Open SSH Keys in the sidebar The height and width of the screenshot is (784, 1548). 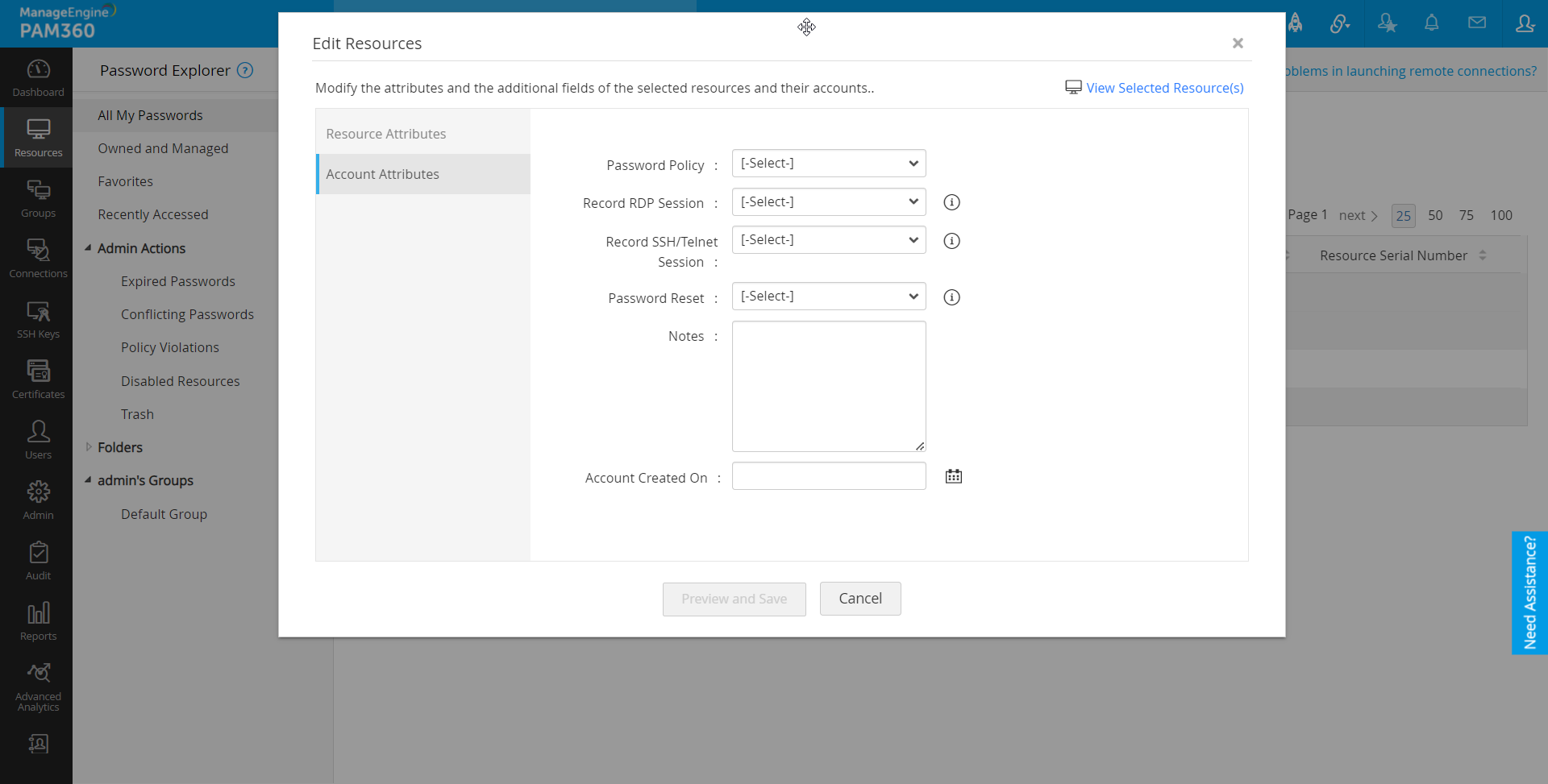(38, 320)
